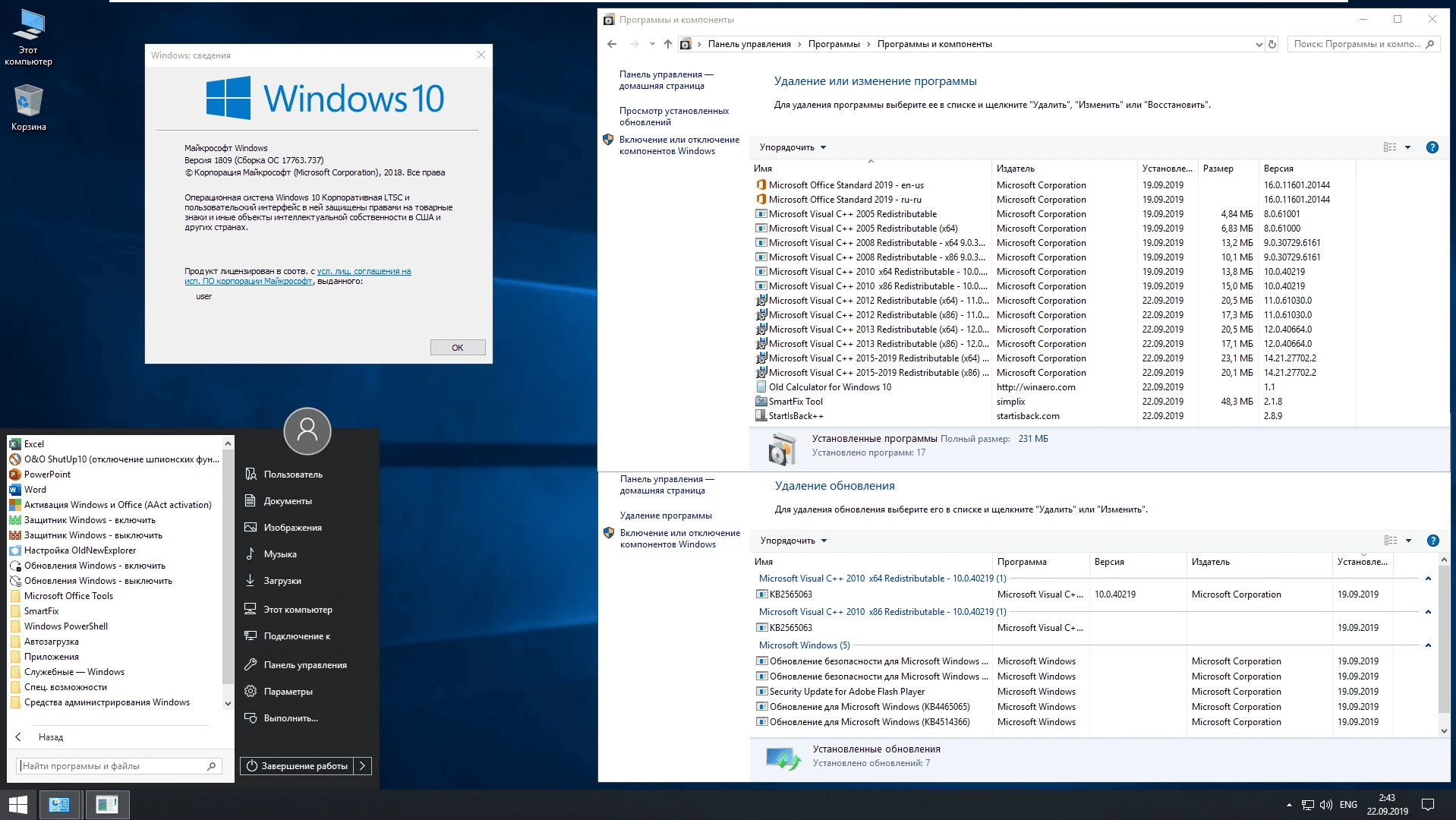Open Музыка from Start menu
Viewport: 1456px width, 820px height.
click(x=280, y=554)
